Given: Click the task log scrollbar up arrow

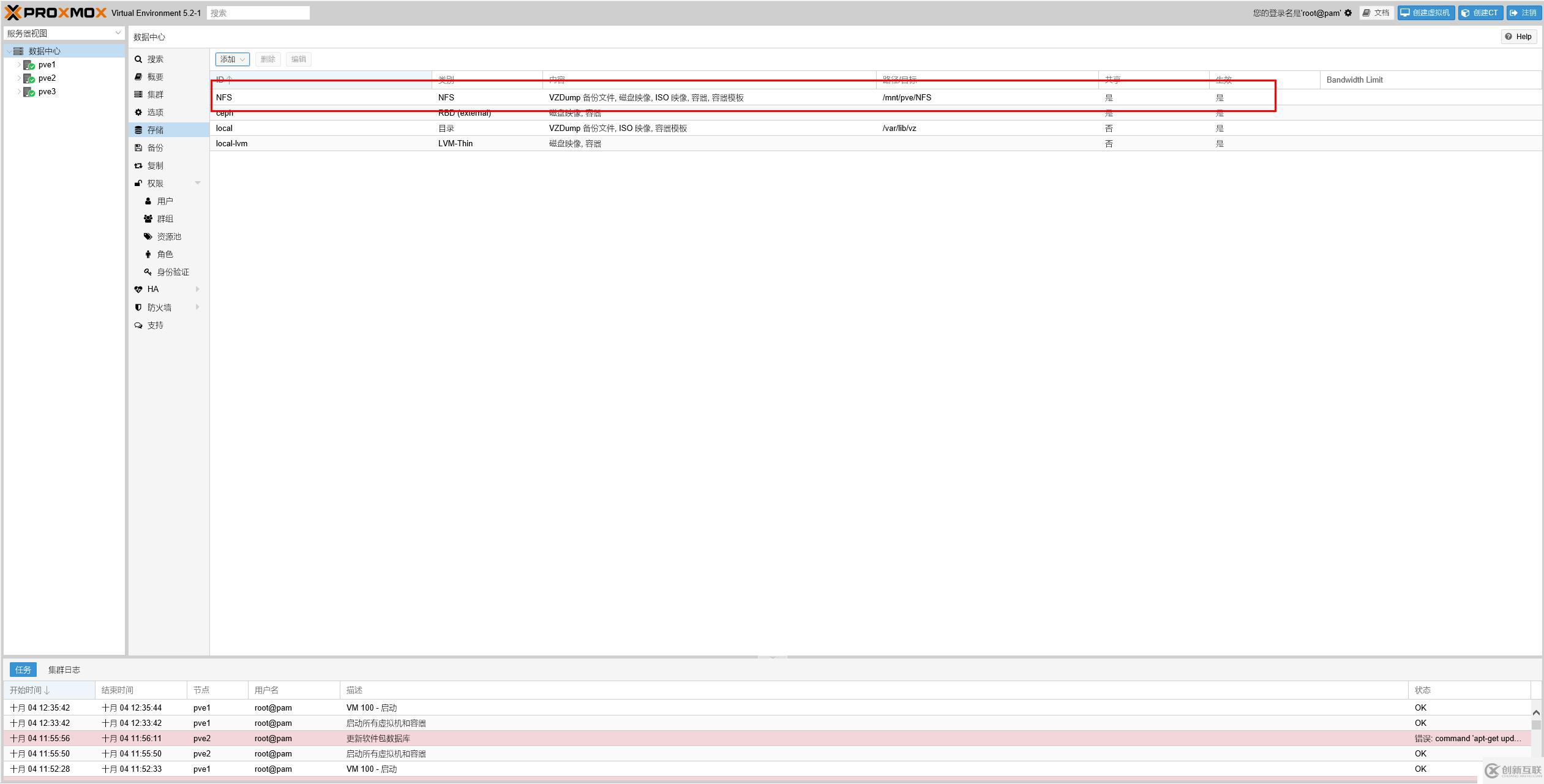Looking at the screenshot, I should pyautogui.click(x=1536, y=712).
